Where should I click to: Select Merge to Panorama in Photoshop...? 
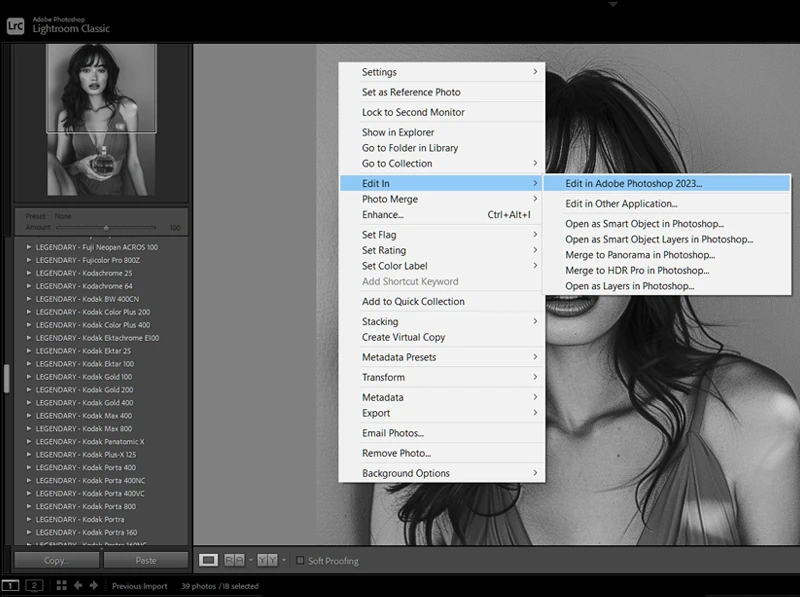point(667,255)
